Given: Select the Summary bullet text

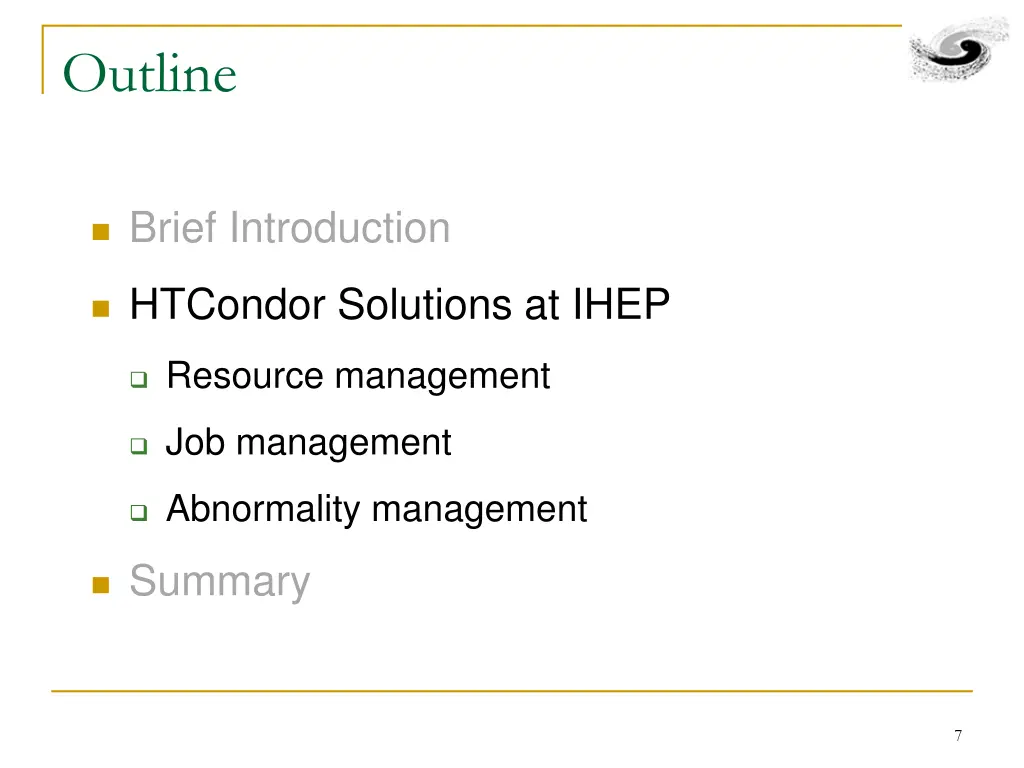Looking at the screenshot, I should point(219,581).
